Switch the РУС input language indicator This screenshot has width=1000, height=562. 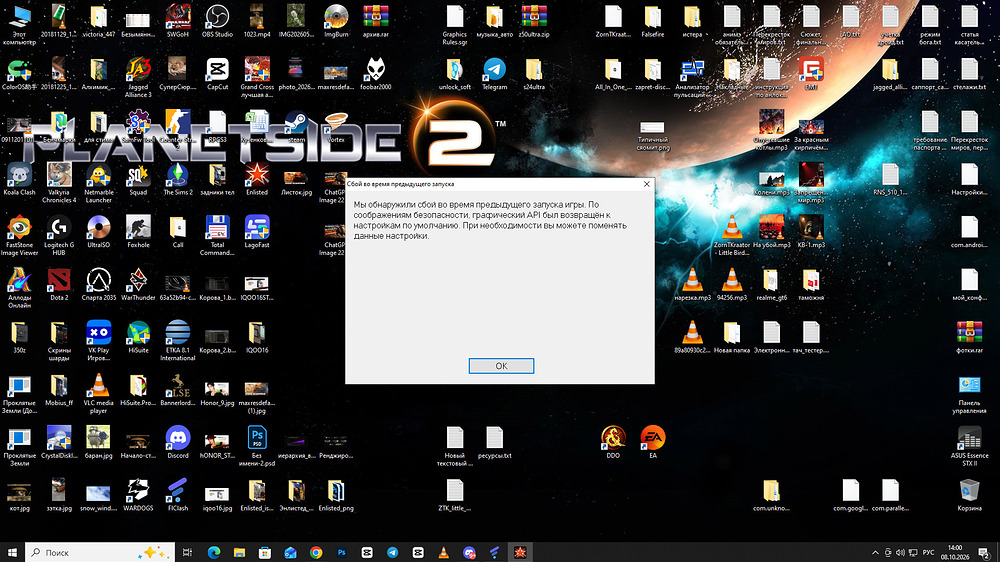928,552
